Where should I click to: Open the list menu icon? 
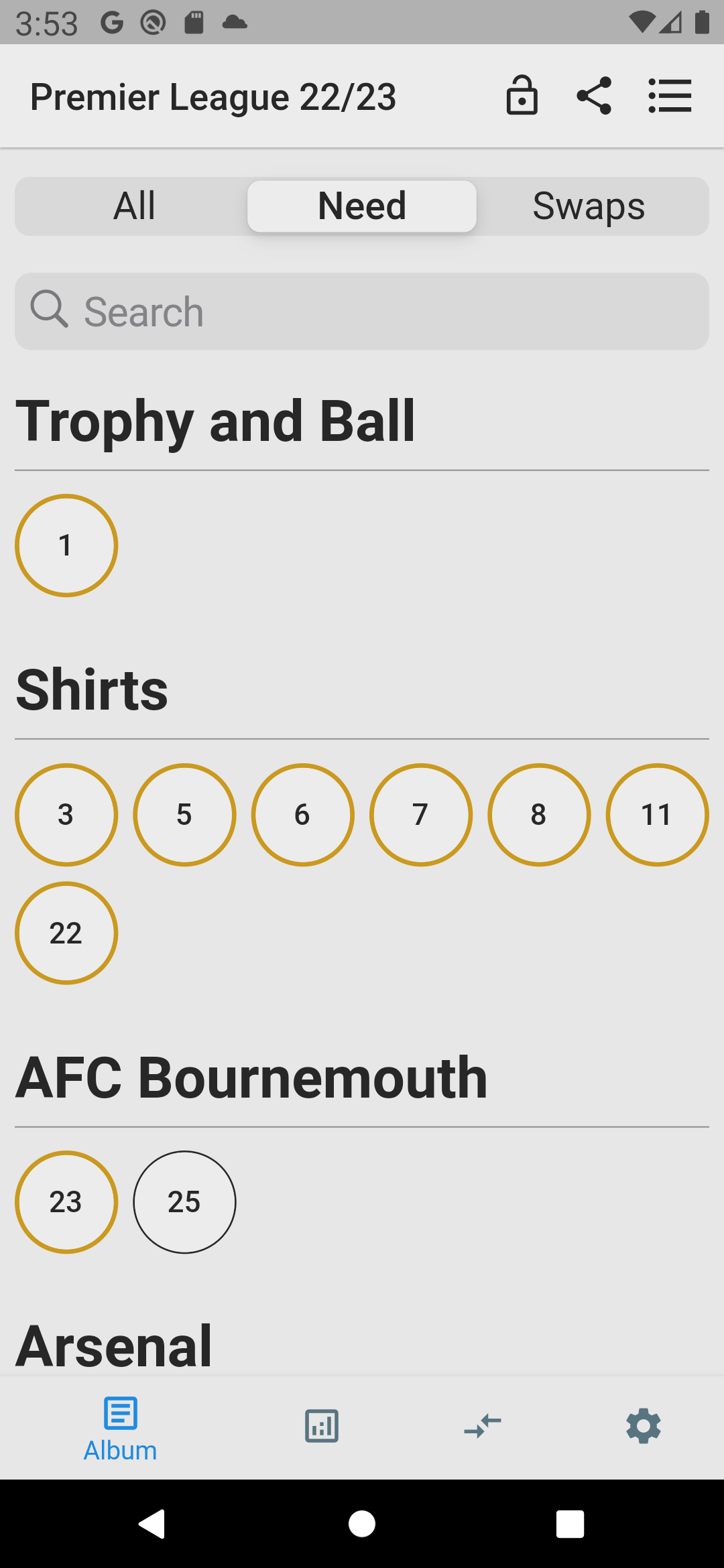click(670, 96)
